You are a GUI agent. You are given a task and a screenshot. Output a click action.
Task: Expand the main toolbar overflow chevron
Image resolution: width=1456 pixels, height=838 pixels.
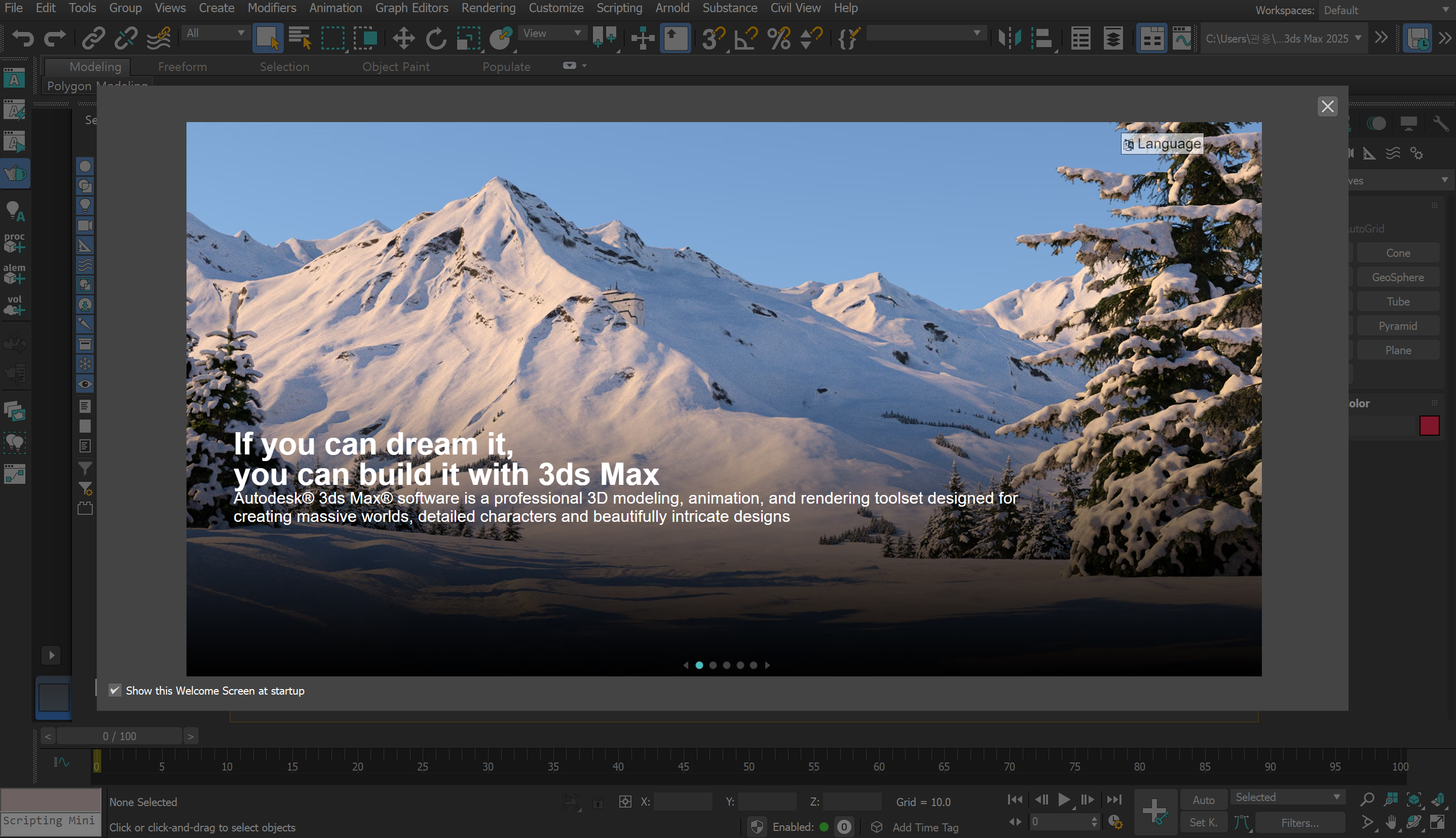click(x=1381, y=39)
